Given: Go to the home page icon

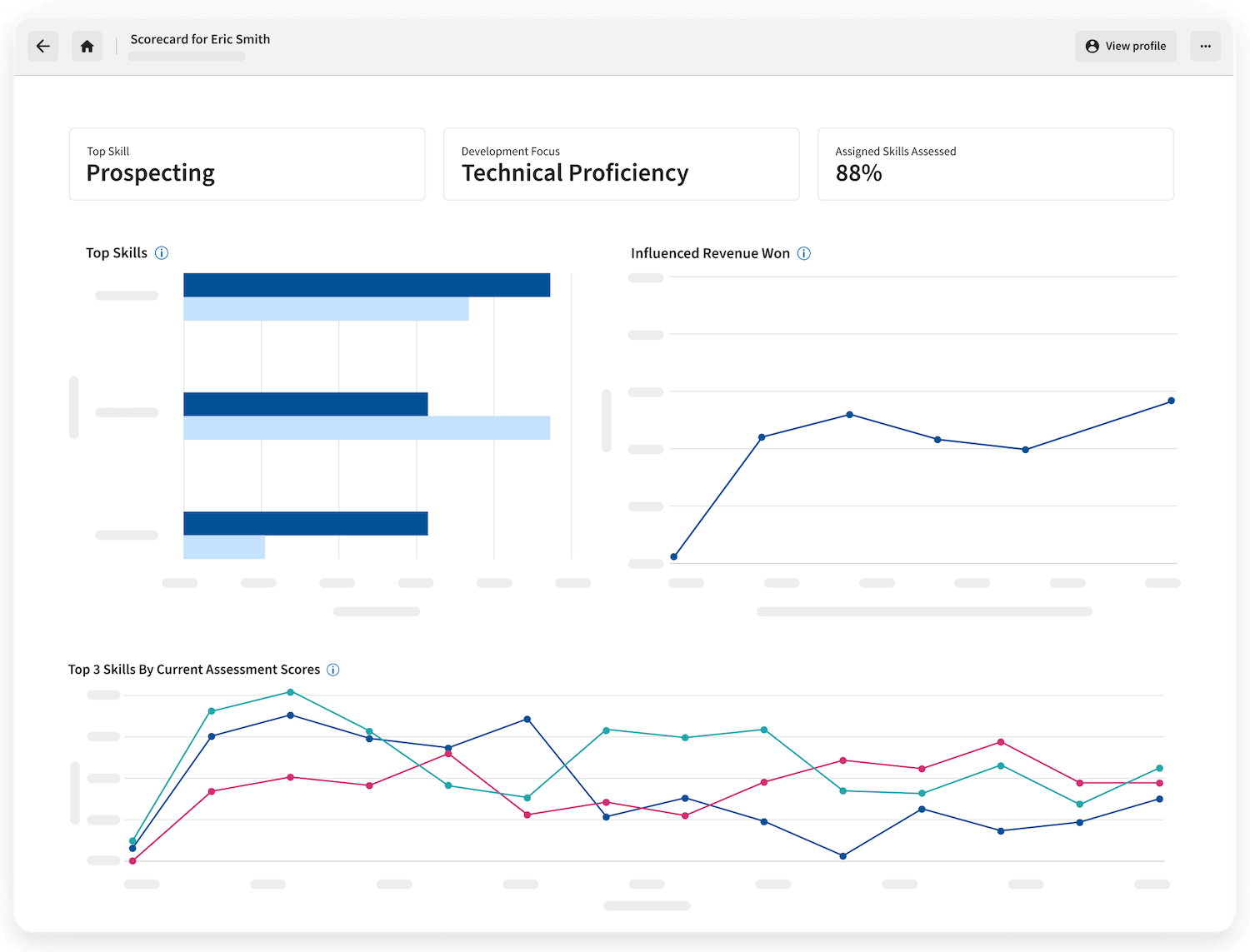Looking at the screenshot, I should point(87,47).
